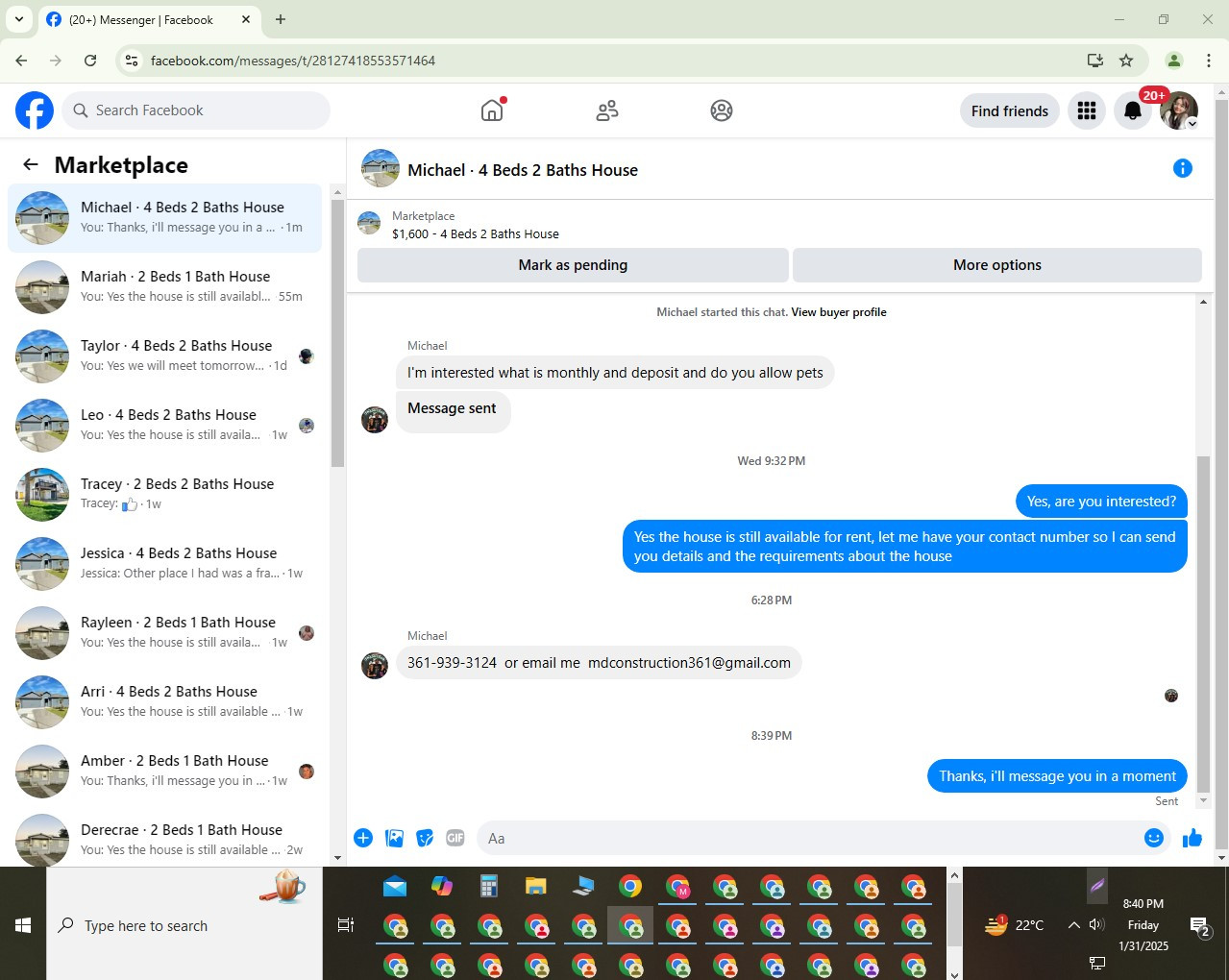The height and width of the screenshot is (980, 1229).
Task: Open Windows Task View icon
Action: click(346, 925)
